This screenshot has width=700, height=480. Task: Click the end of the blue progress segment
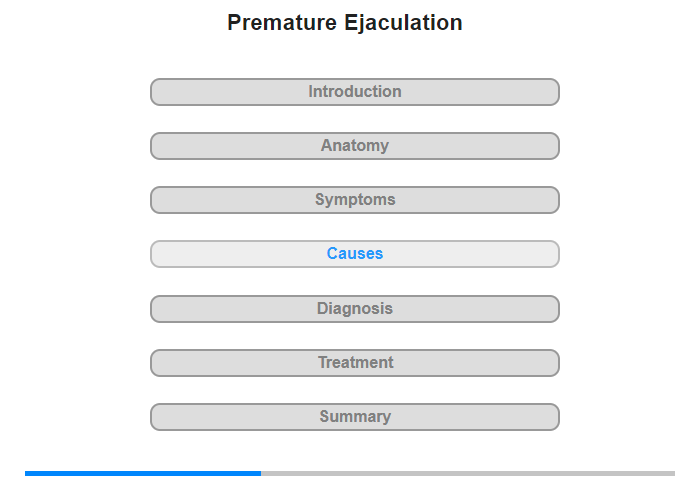[x=260, y=473]
